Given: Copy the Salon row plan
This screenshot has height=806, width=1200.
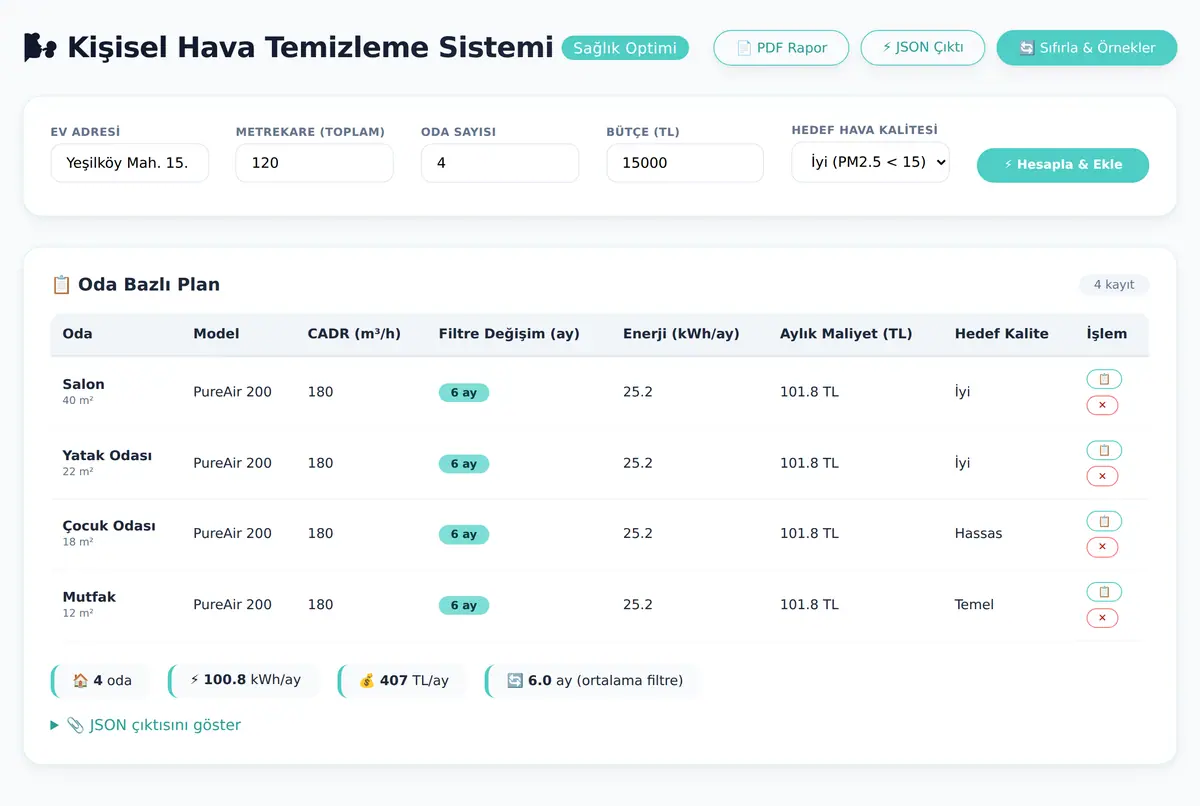Looking at the screenshot, I should pyautogui.click(x=1104, y=379).
